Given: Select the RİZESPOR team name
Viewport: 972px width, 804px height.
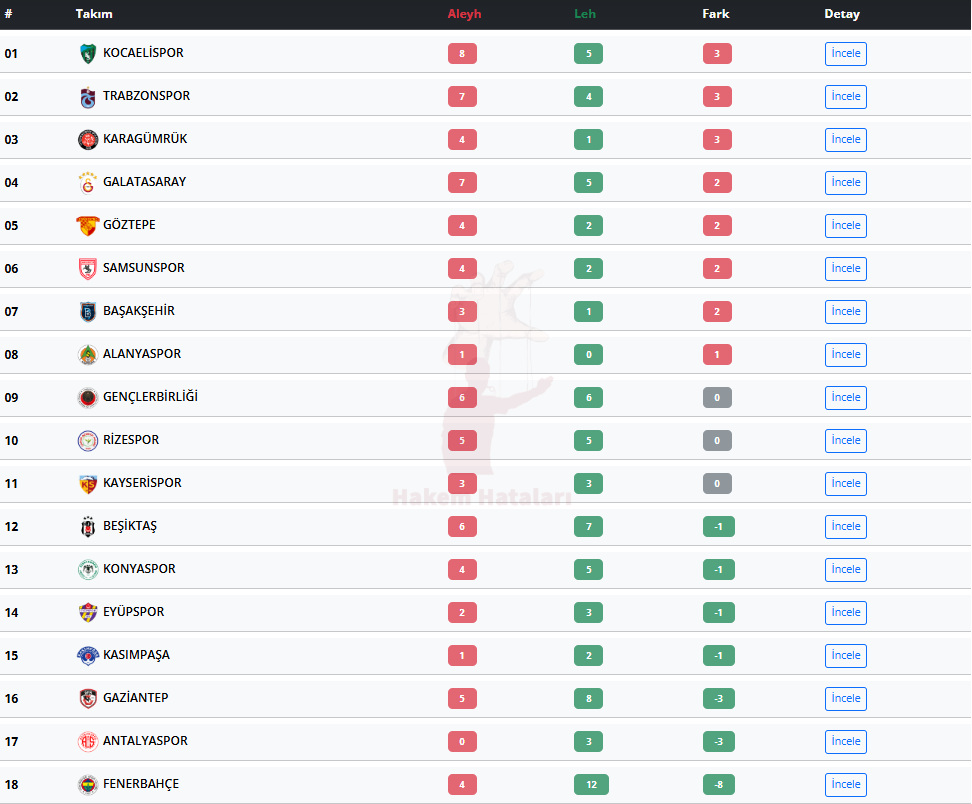Looking at the screenshot, I should point(131,440).
